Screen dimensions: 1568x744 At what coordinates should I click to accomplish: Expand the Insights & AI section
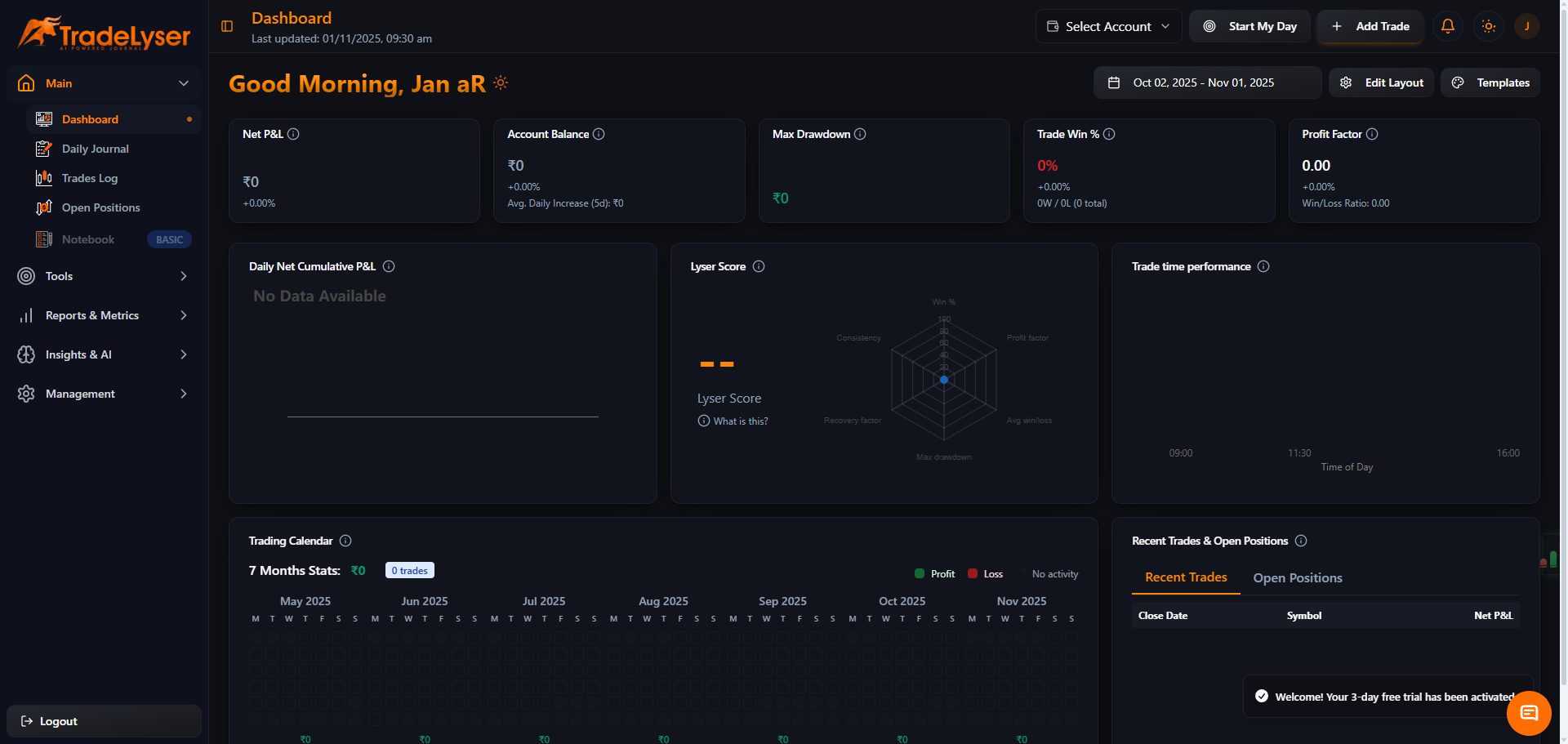pos(104,354)
